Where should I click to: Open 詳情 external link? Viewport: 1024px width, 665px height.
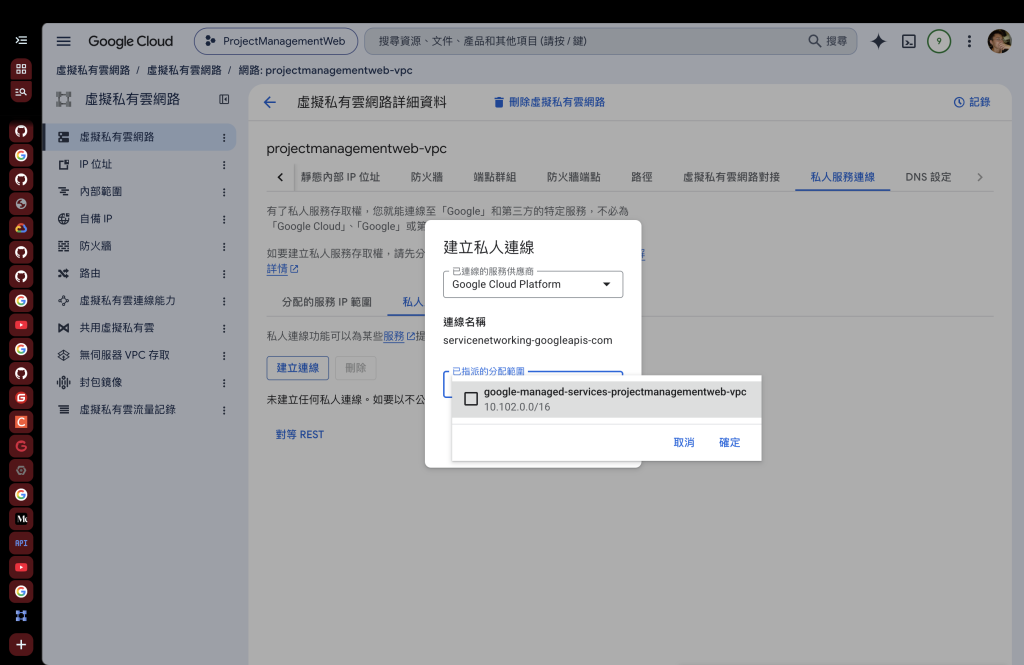[x=282, y=268]
